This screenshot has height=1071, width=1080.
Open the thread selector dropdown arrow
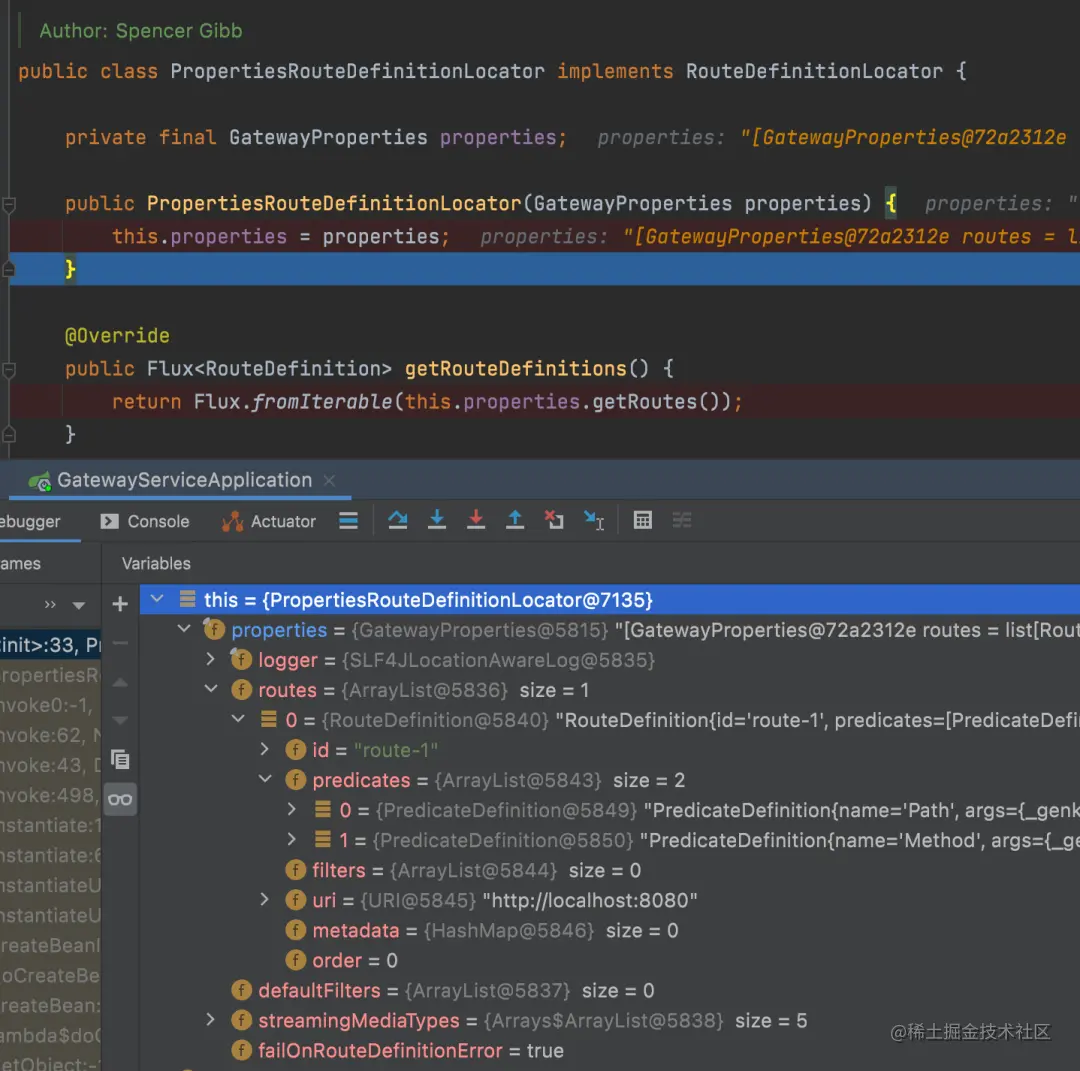79,605
